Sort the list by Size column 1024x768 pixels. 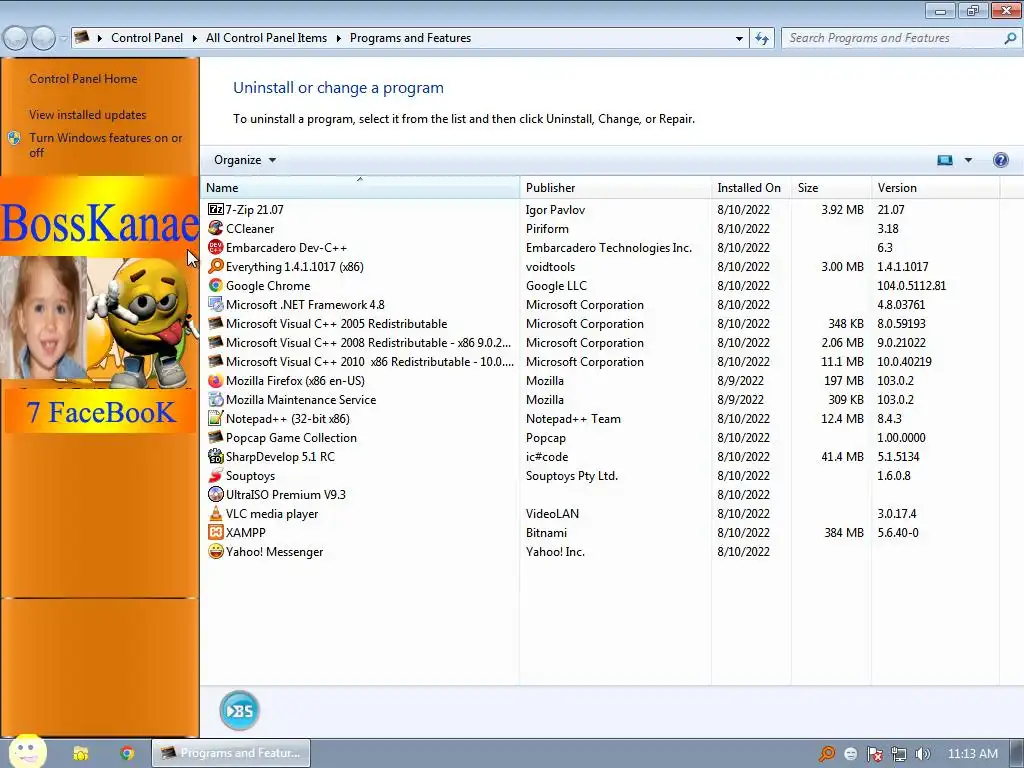[831, 187]
